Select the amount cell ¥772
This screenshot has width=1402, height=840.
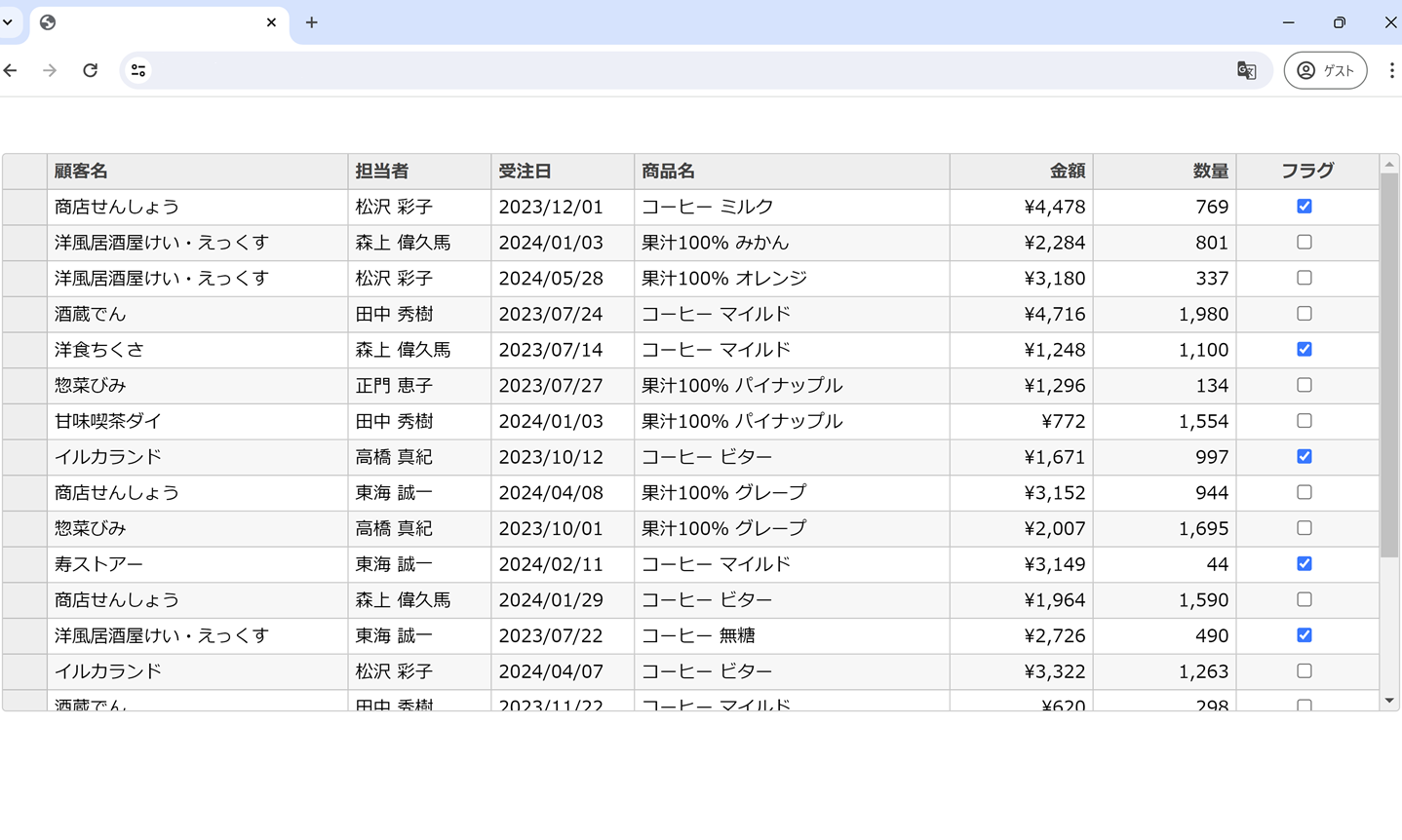1022,421
